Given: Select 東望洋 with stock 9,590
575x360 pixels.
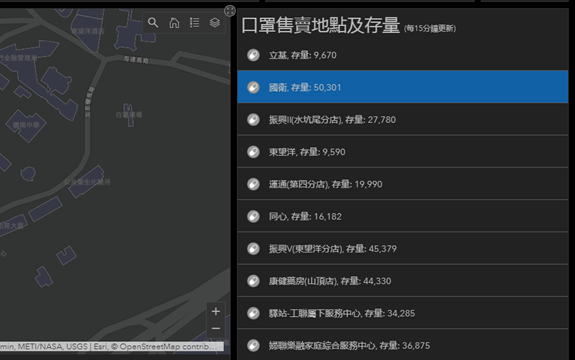Looking at the screenshot, I should tap(403, 152).
